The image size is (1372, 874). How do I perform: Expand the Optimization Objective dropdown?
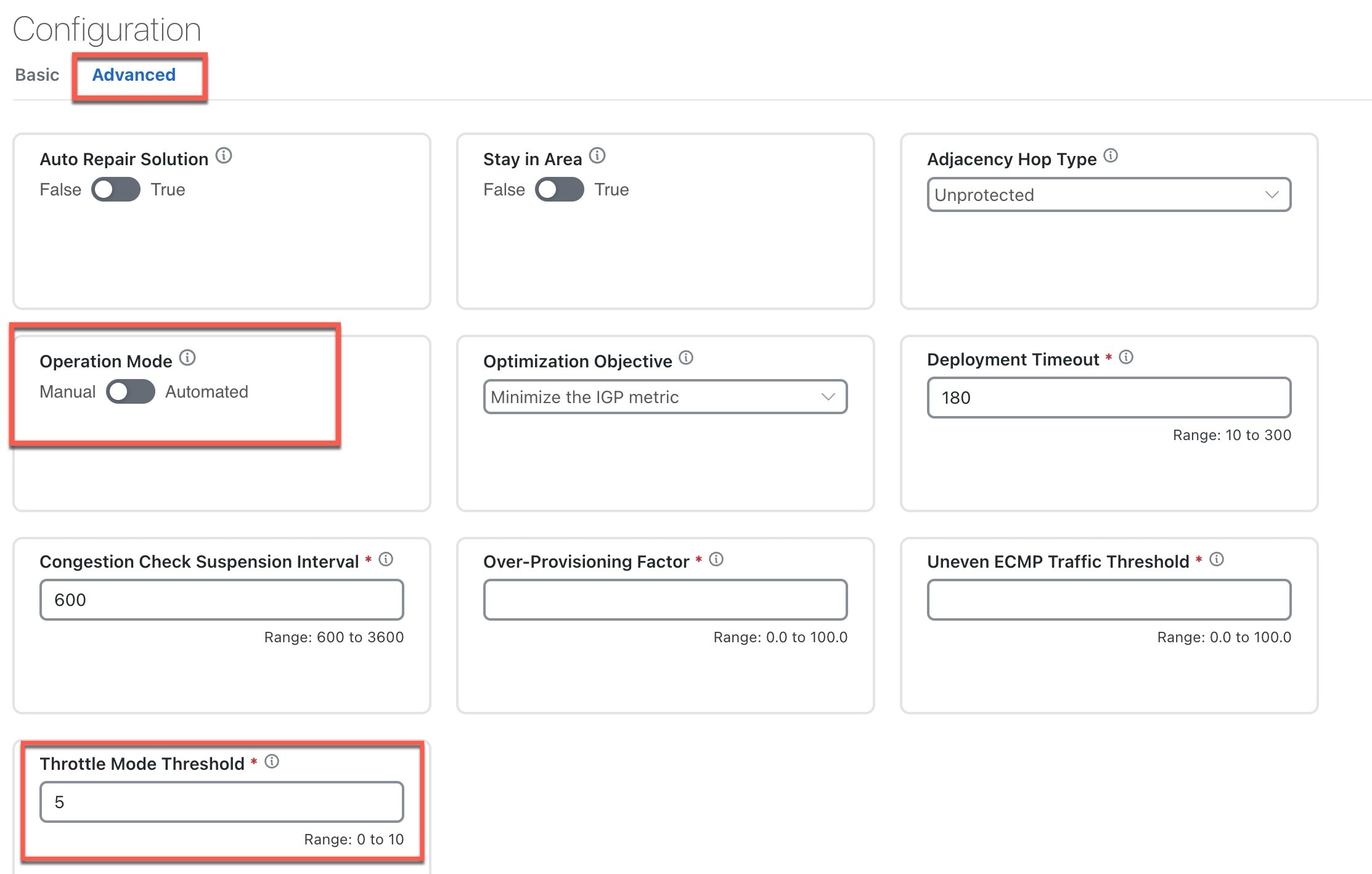tap(664, 397)
